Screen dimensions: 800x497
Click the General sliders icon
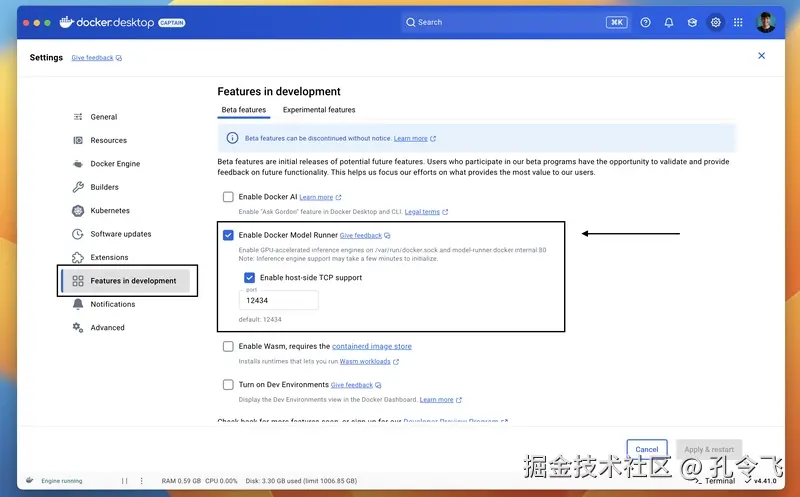point(78,117)
